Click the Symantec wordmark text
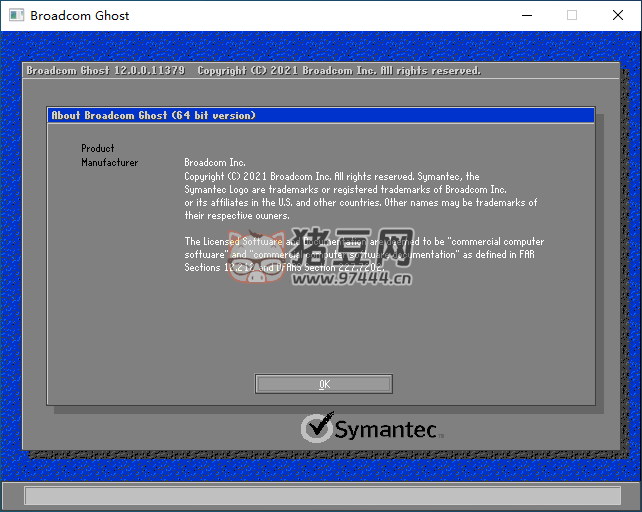The width and height of the screenshot is (642, 512). (386, 430)
